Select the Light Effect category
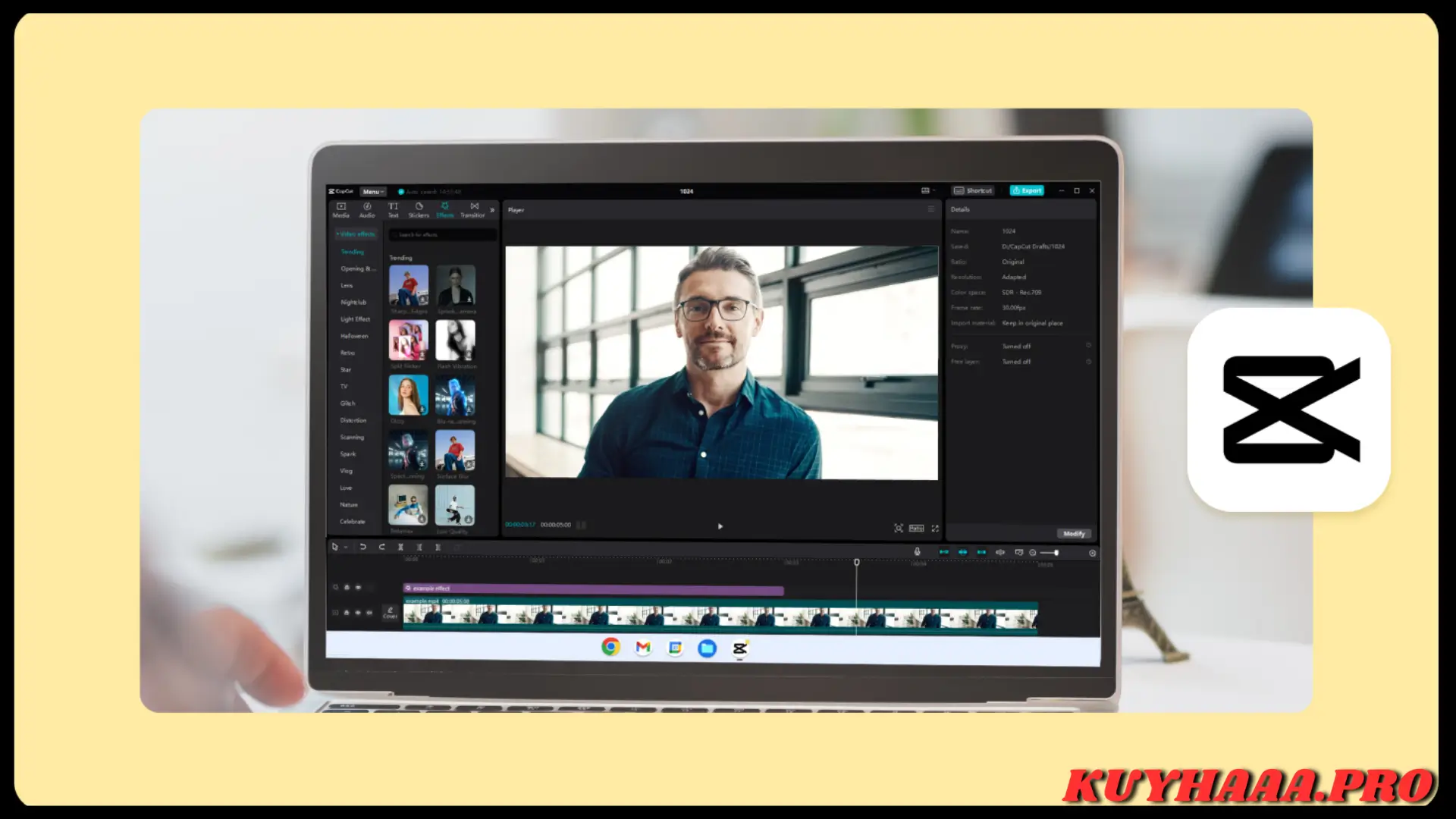Viewport: 1456px width, 819px height. tap(355, 319)
